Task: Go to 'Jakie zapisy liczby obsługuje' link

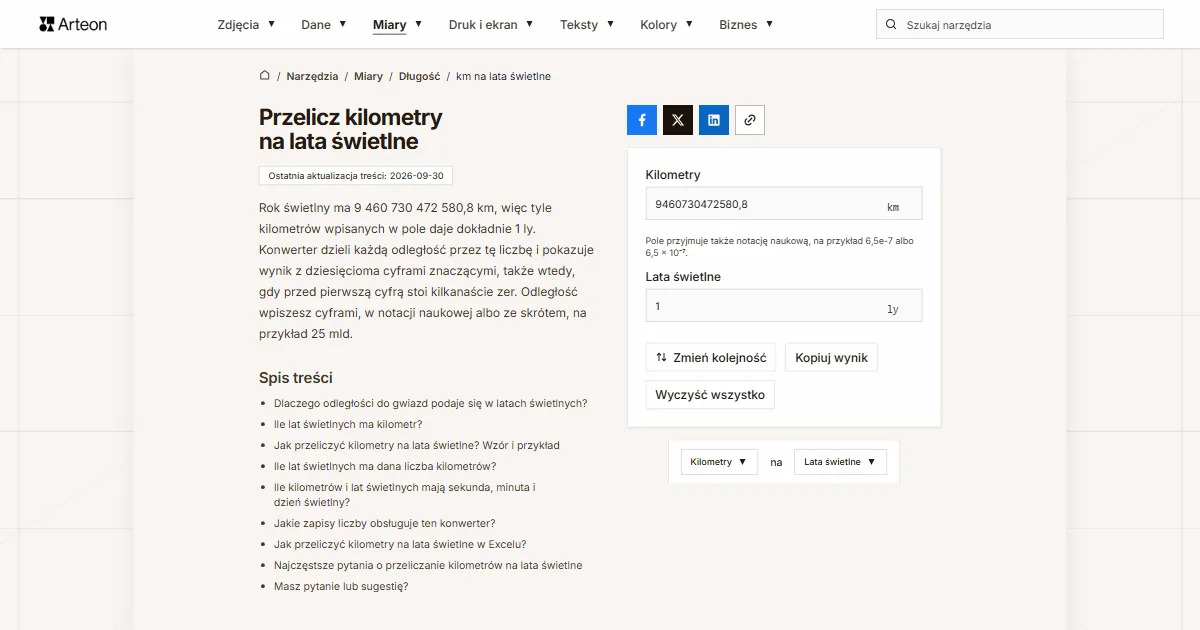Action: click(x=385, y=524)
